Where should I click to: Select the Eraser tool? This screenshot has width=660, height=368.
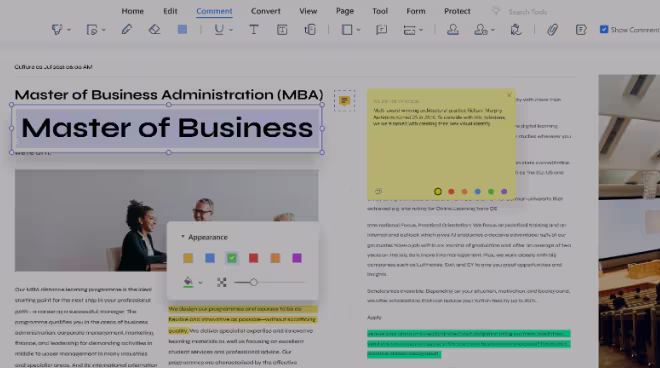[154, 29]
